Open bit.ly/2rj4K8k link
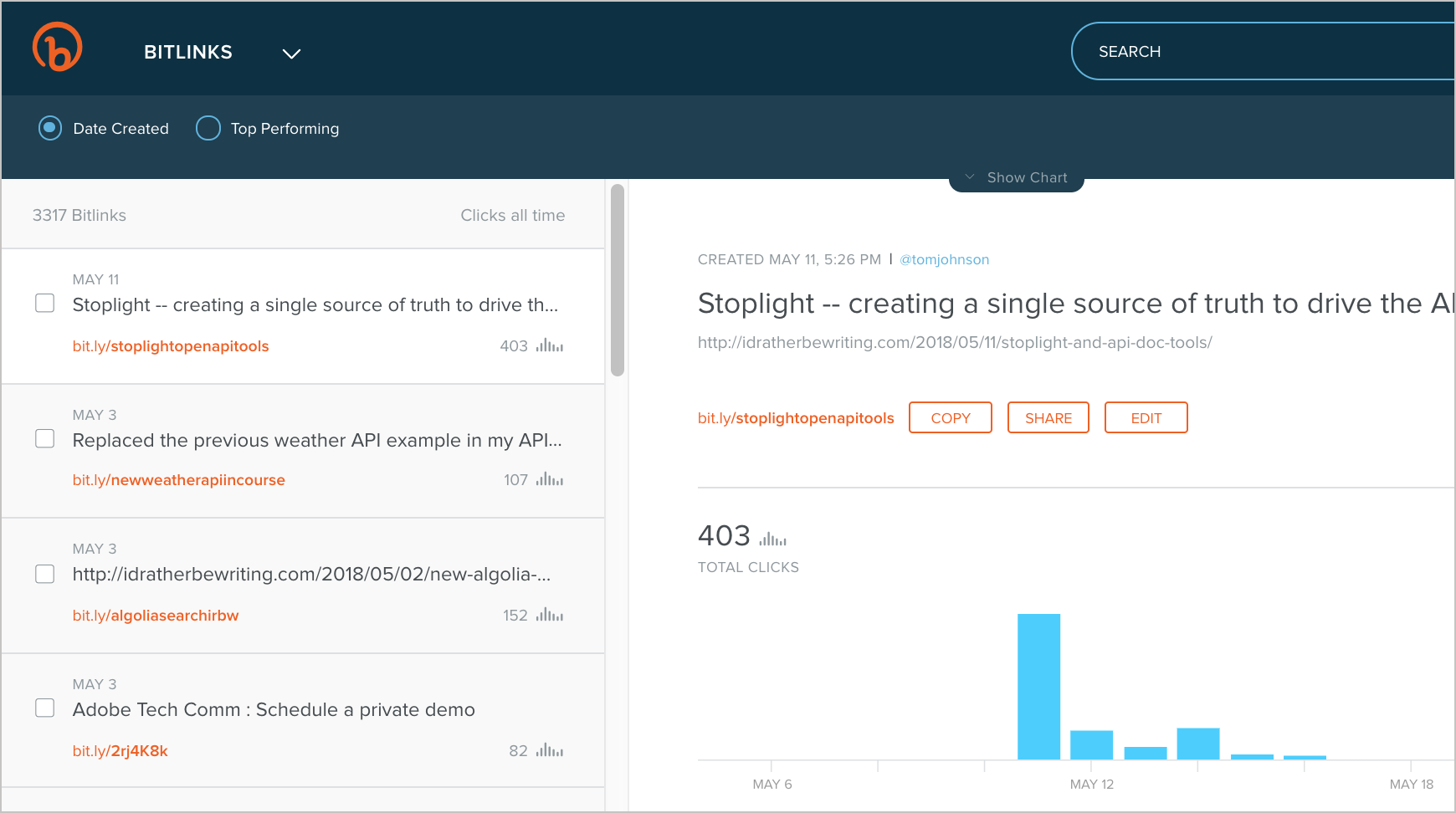Image resolution: width=1456 pixels, height=813 pixels. (x=120, y=751)
